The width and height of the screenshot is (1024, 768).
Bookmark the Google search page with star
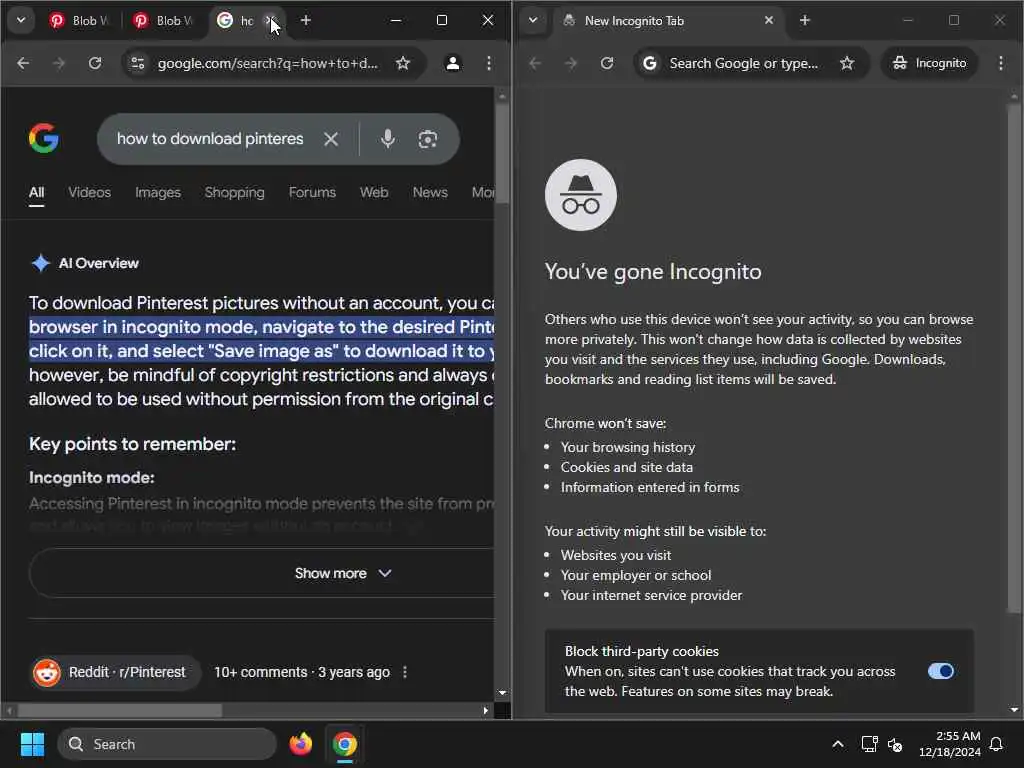pyautogui.click(x=403, y=63)
